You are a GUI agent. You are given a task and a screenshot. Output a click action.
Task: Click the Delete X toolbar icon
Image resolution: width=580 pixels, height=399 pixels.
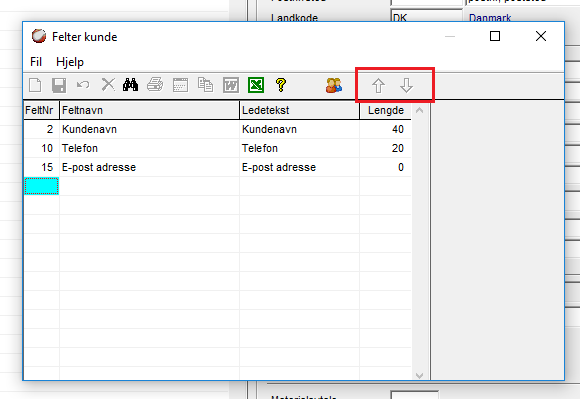pyautogui.click(x=108, y=85)
